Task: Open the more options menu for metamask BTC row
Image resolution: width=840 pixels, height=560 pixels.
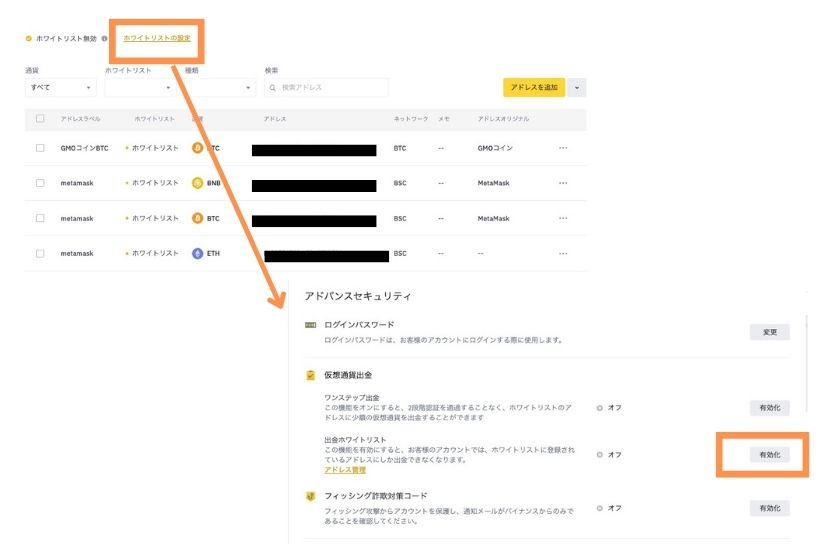Action: (x=563, y=218)
